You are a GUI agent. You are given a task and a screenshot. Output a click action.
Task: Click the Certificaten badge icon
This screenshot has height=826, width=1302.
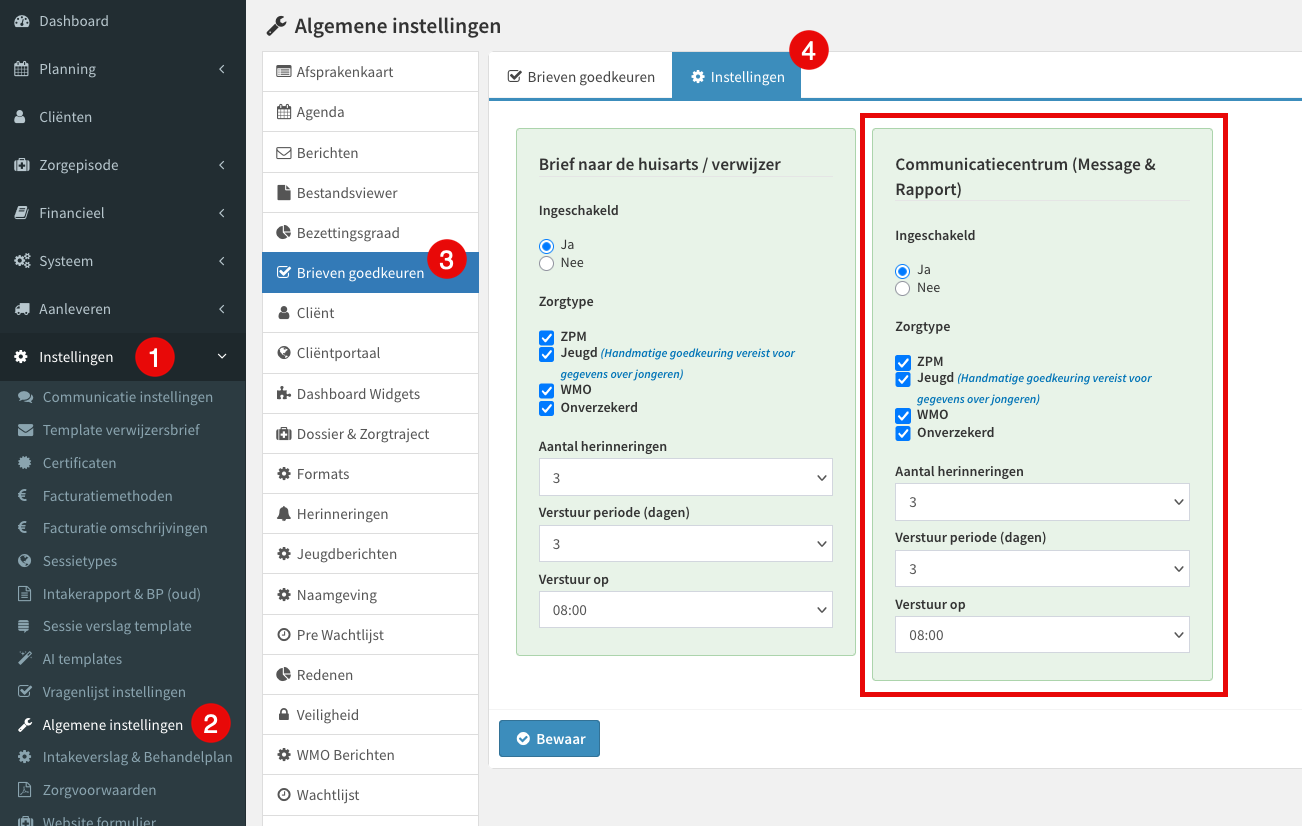coord(25,463)
